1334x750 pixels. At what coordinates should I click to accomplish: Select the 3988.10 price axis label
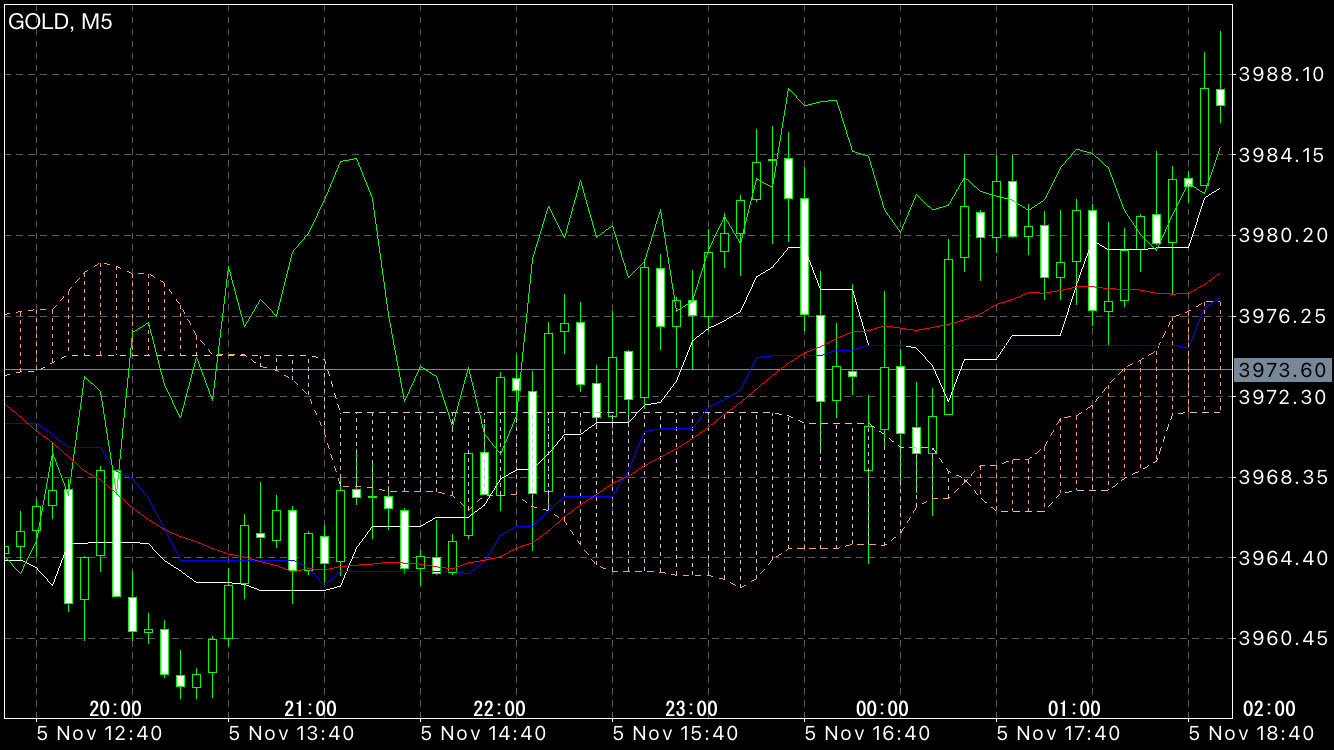click(1281, 74)
